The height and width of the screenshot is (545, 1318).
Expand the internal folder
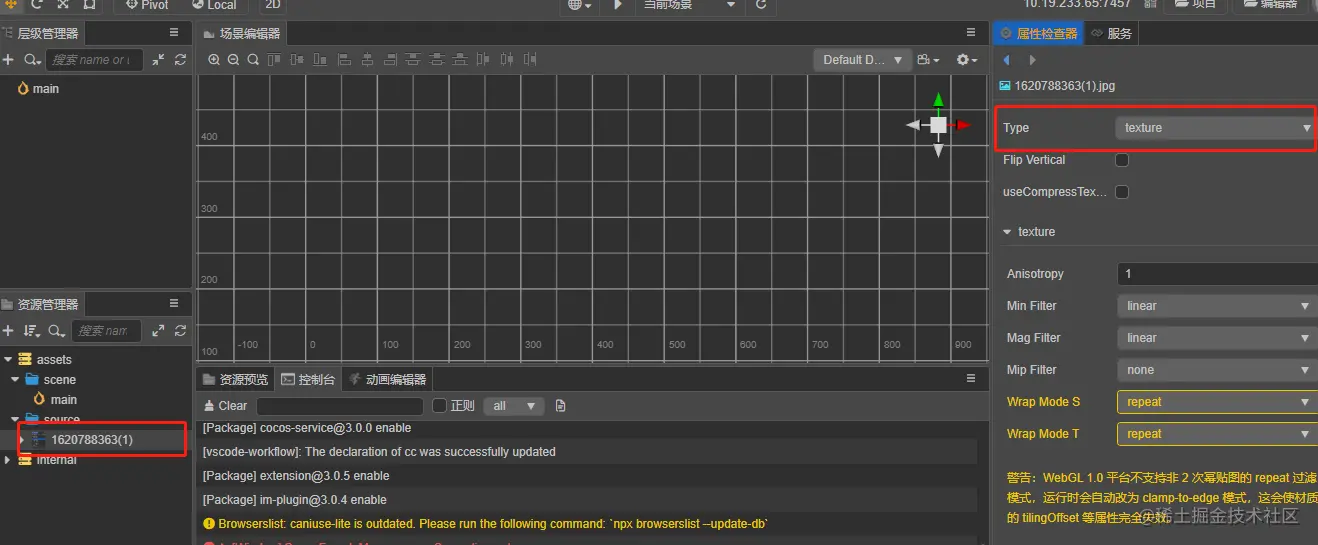pyautogui.click(x=9, y=460)
